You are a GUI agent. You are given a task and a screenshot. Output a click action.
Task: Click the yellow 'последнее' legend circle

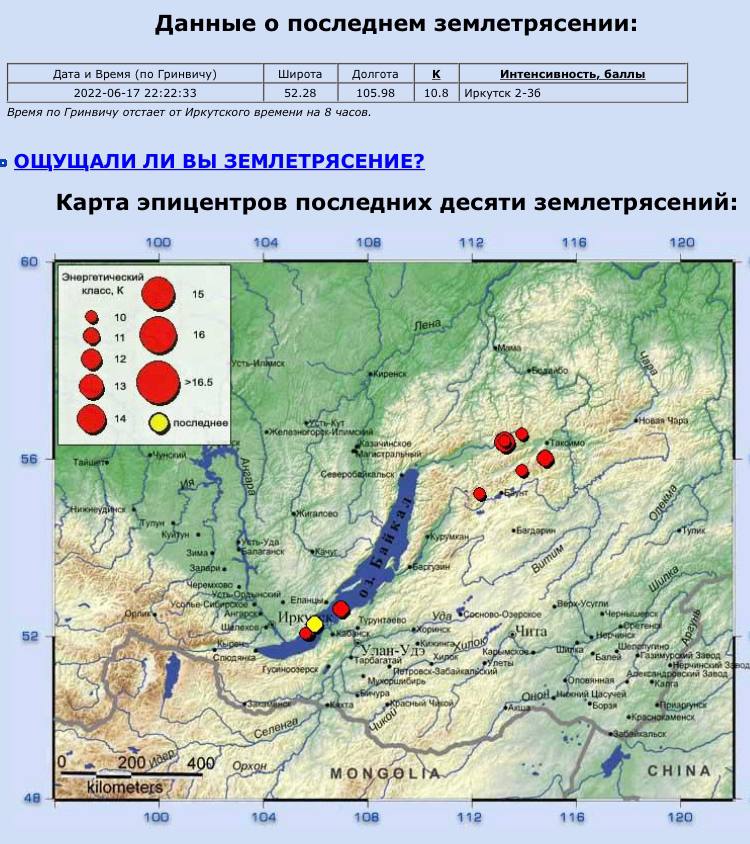(159, 423)
